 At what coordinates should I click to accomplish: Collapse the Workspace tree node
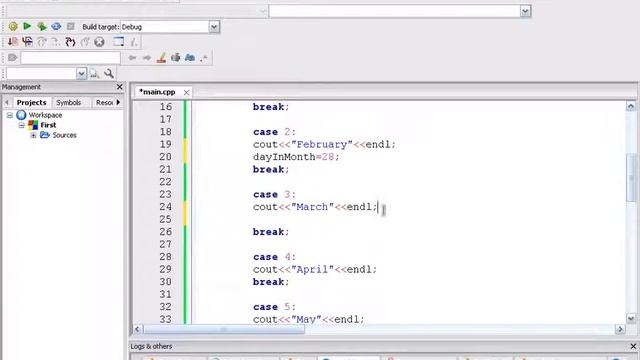click(10, 115)
